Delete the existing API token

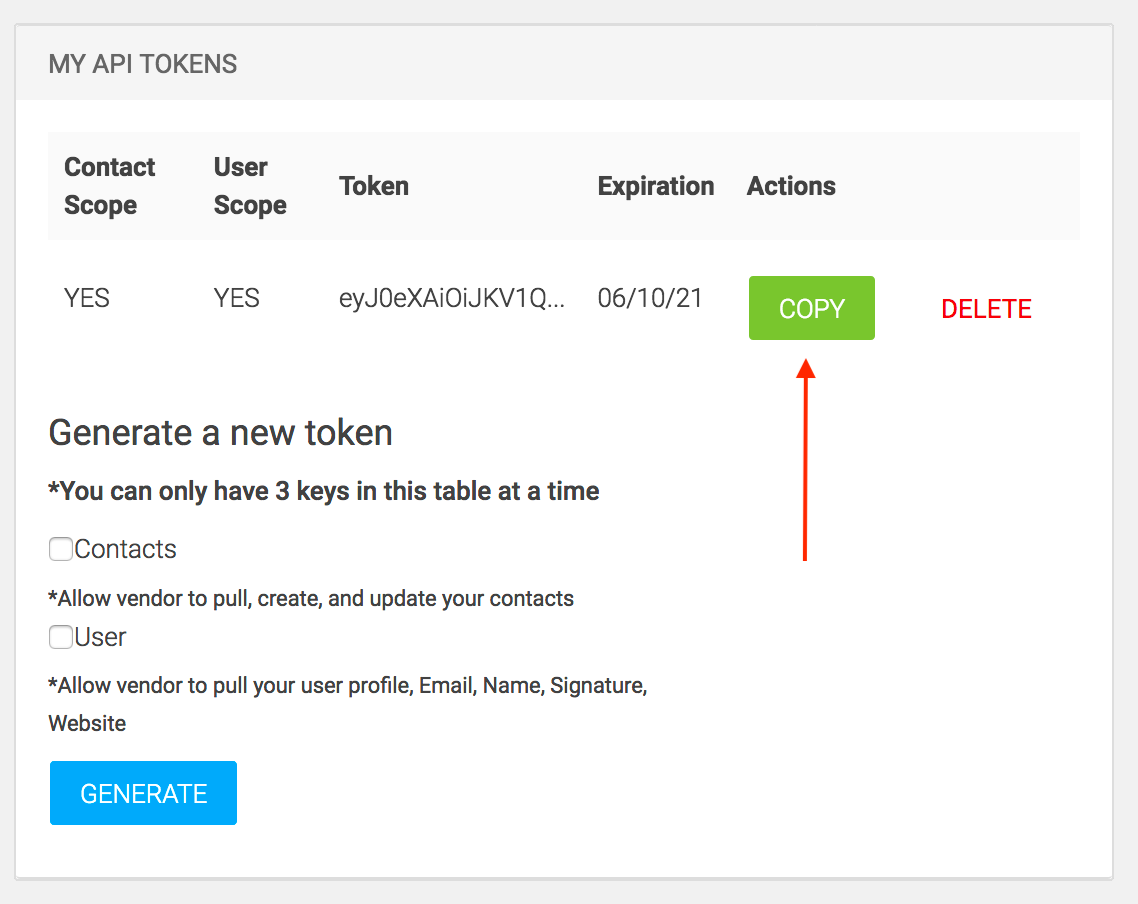986,309
